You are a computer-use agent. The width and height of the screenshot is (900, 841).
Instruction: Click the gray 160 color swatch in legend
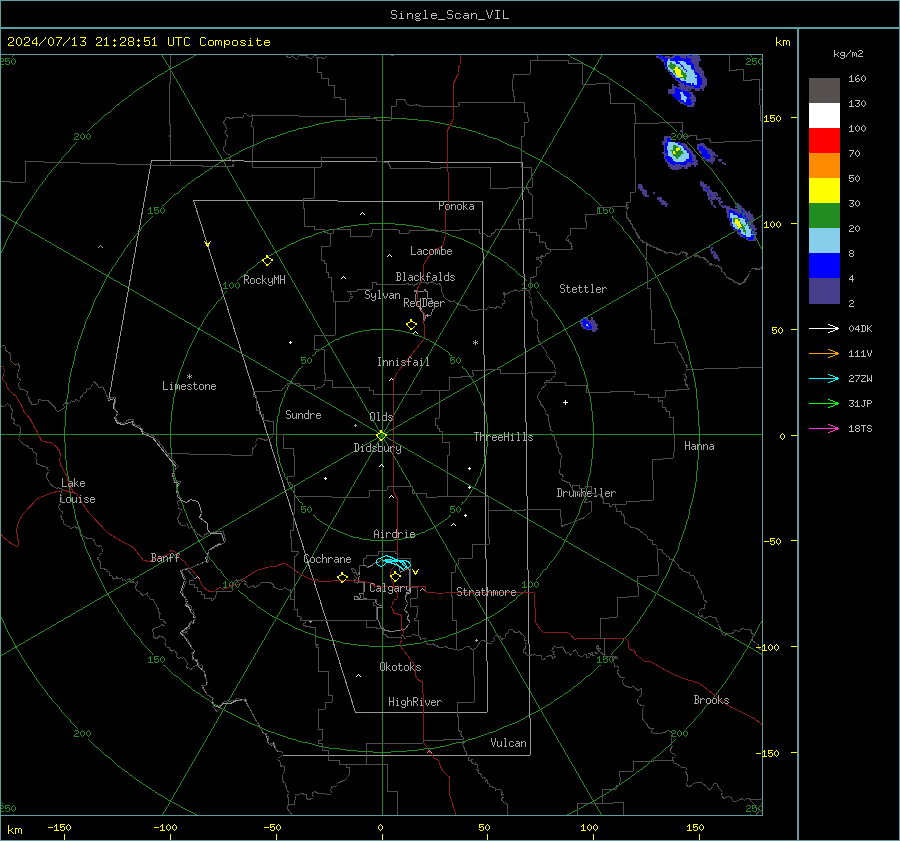click(x=824, y=91)
